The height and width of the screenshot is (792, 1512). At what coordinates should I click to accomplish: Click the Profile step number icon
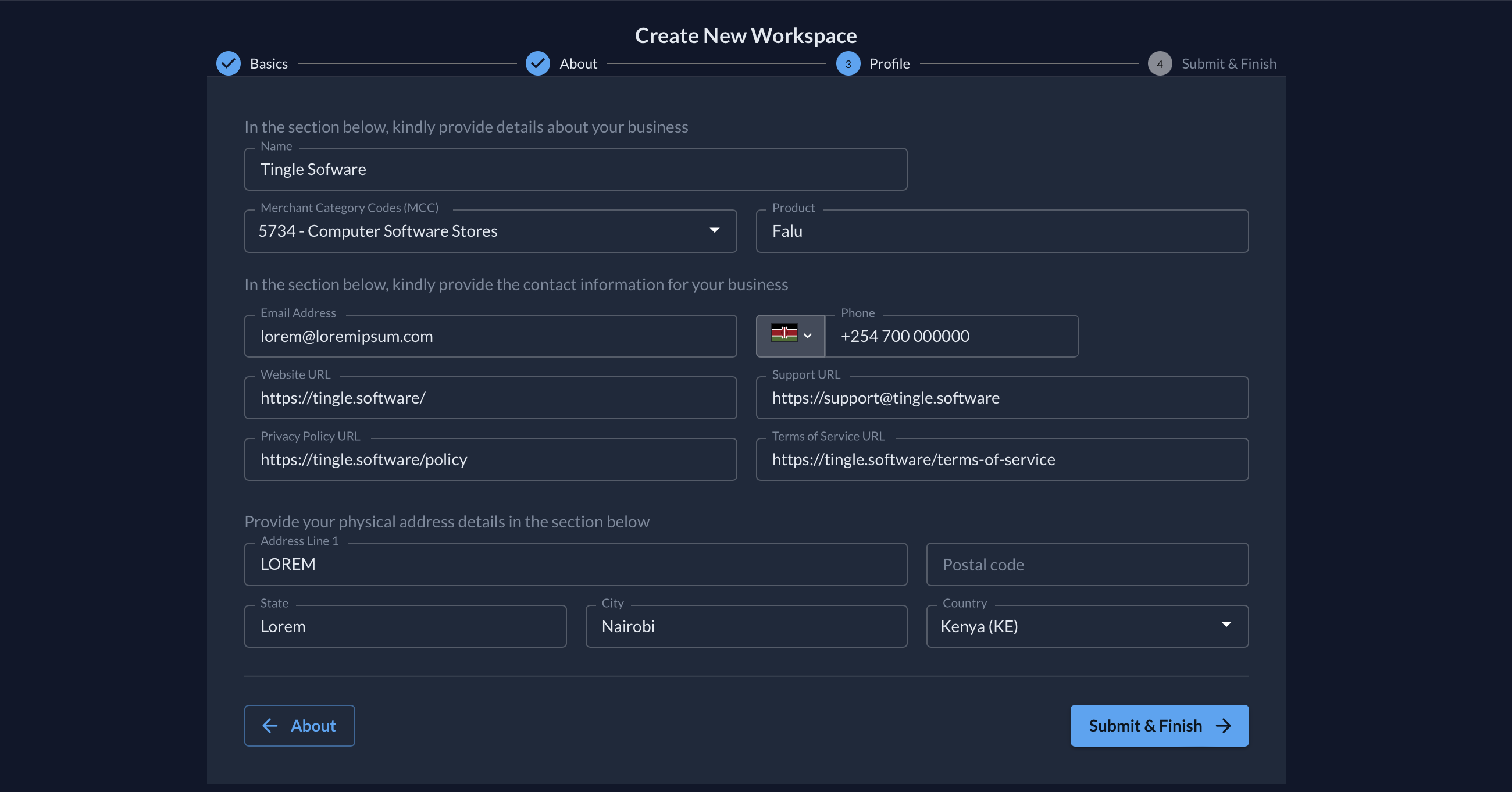[x=848, y=63]
